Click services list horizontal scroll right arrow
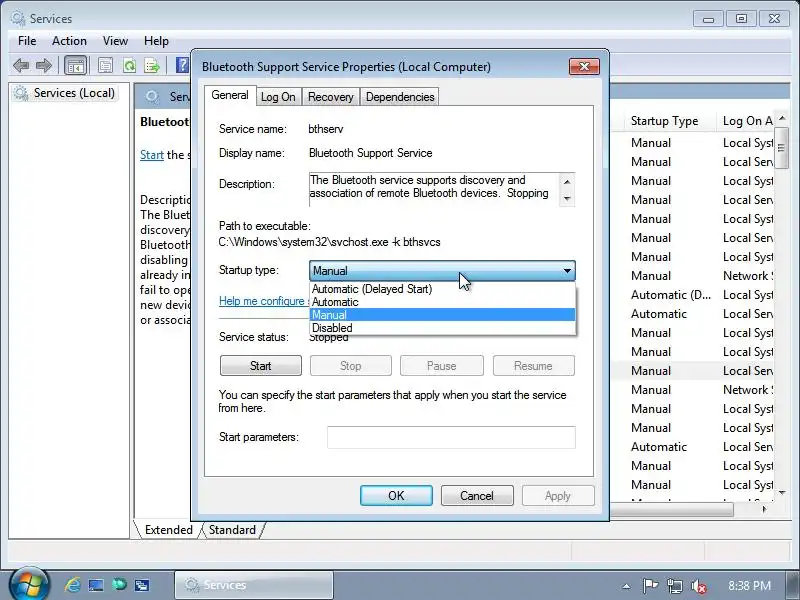The image size is (800, 600). coord(764,509)
